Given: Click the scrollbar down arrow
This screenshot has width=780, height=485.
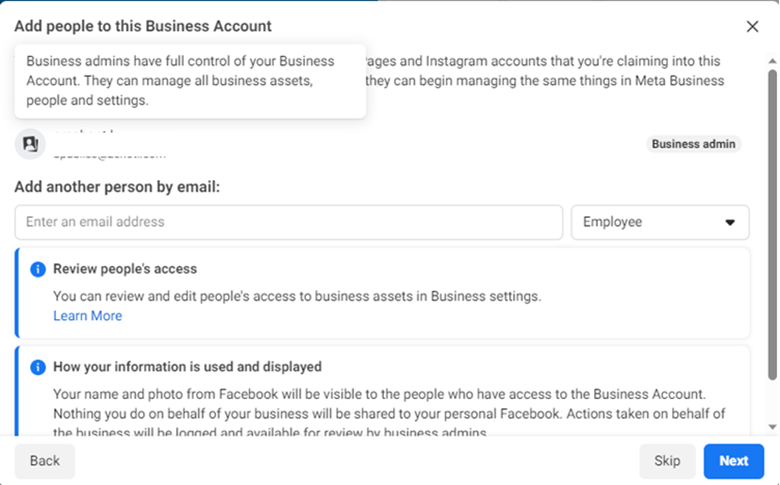Looking at the screenshot, I should tap(772, 427).
